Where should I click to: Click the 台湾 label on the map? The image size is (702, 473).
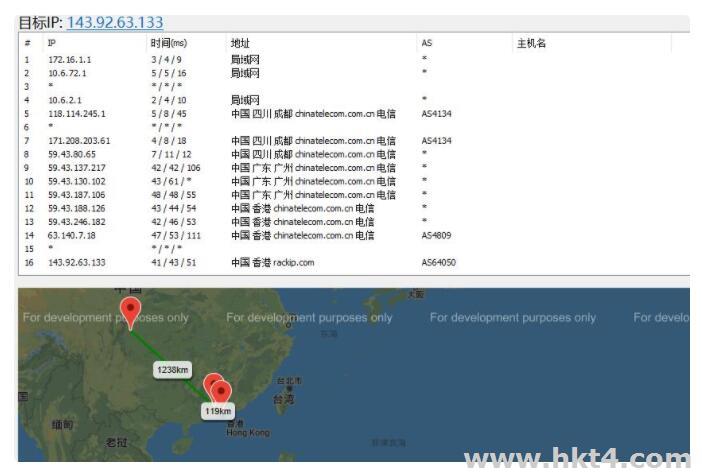[x=284, y=399]
